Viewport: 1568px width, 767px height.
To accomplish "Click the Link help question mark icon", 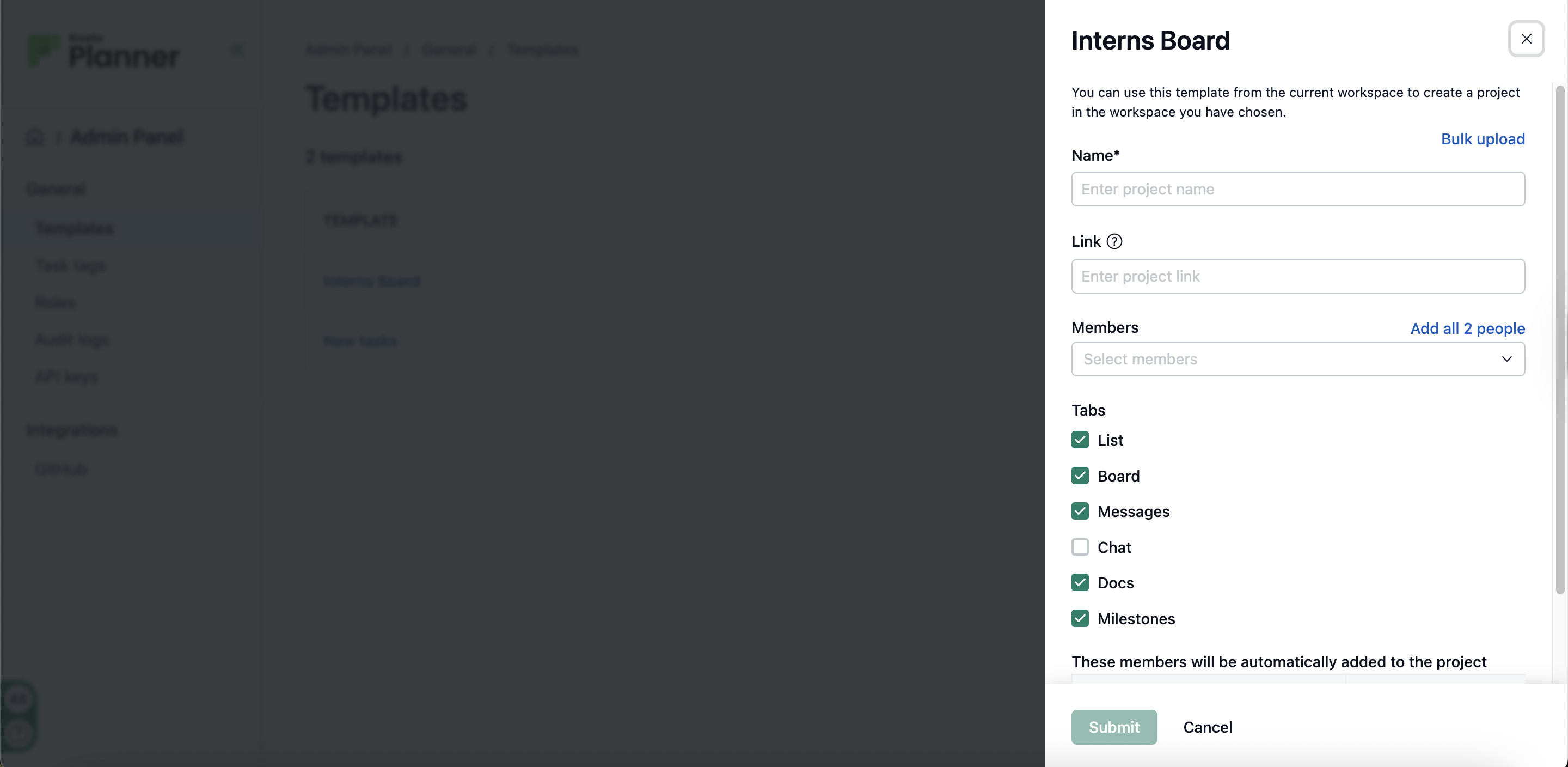I will pyautogui.click(x=1114, y=241).
